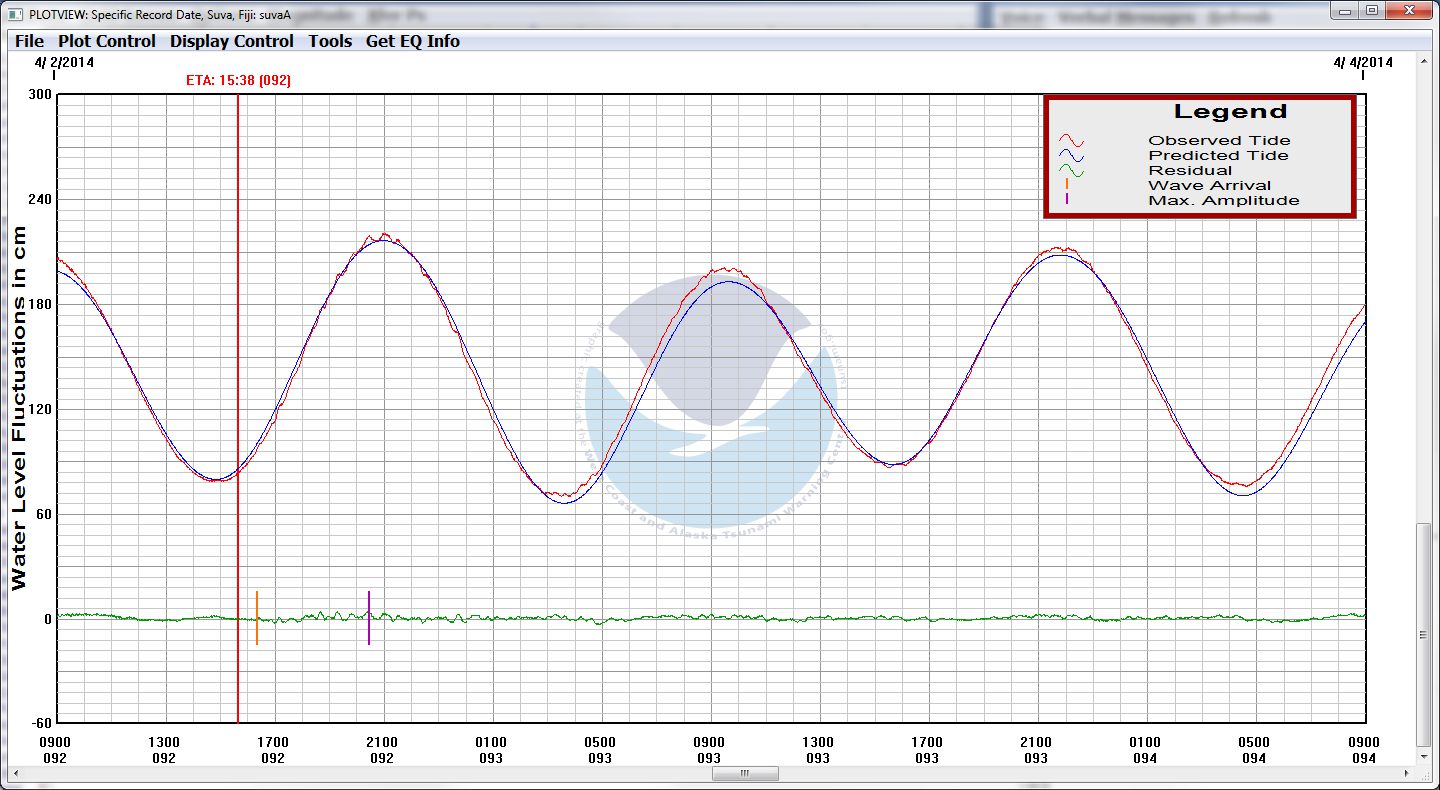
Task: Click the horizontal scrollbar right arrow
Action: tap(1408, 773)
